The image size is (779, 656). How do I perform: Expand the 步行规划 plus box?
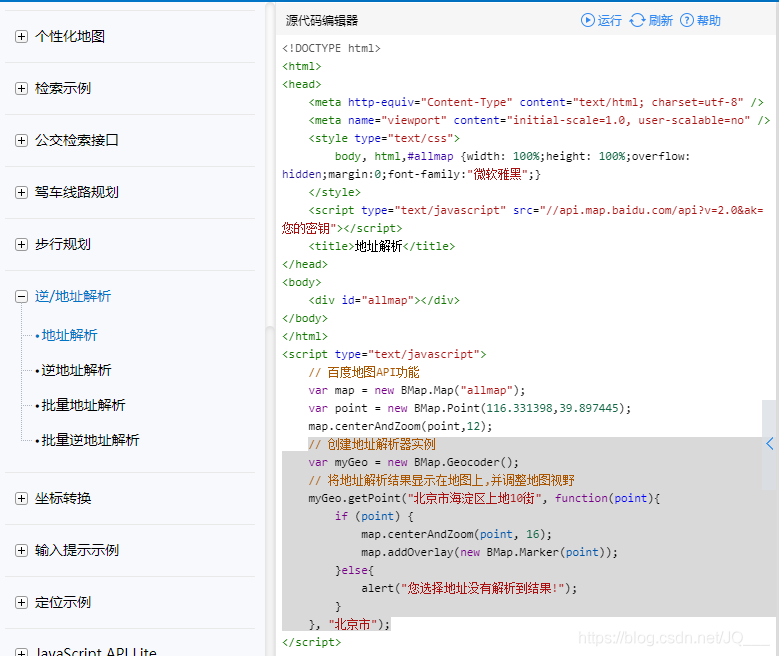tap(21, 245)
